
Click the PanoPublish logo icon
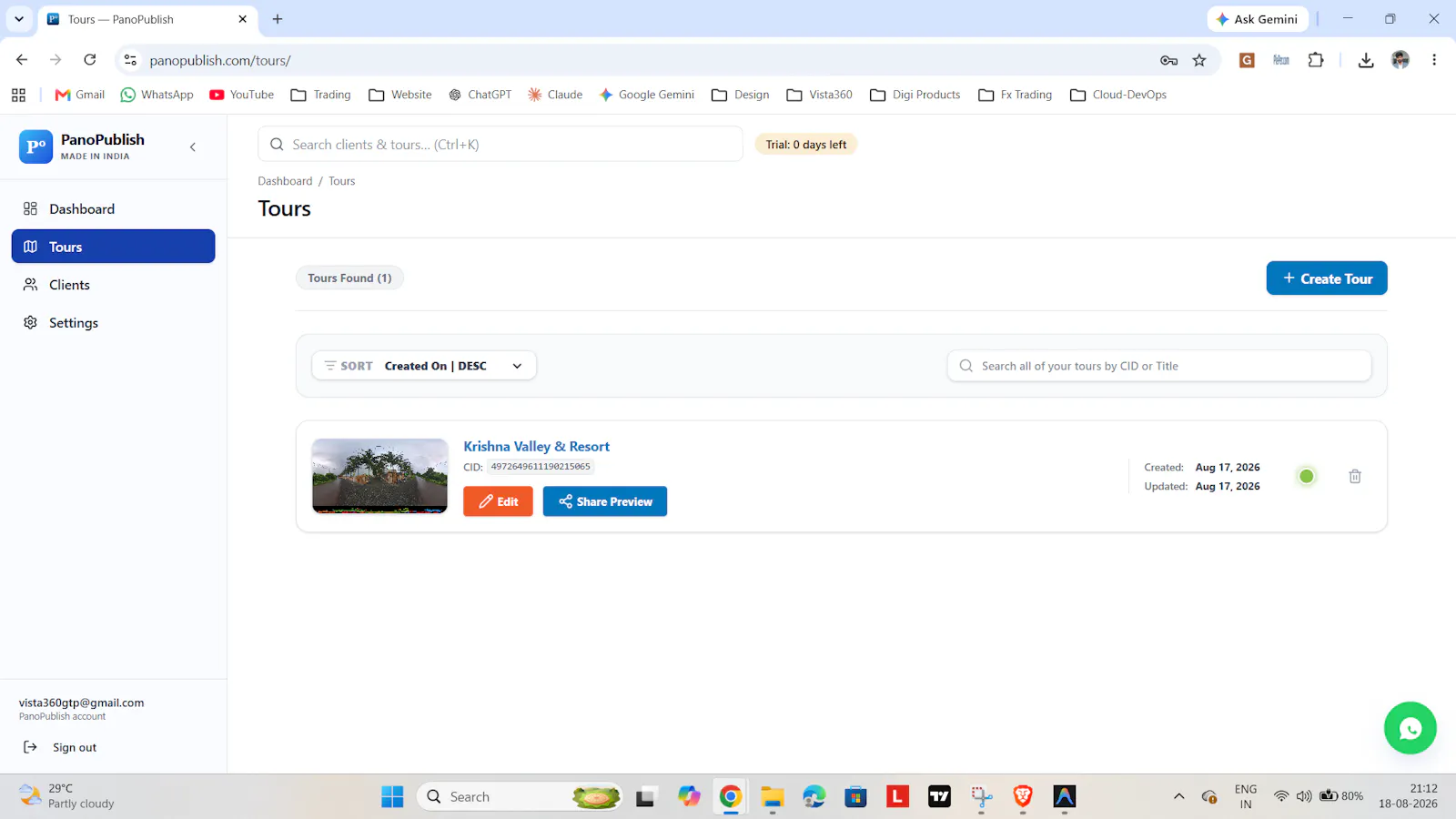tap(35, 147)
